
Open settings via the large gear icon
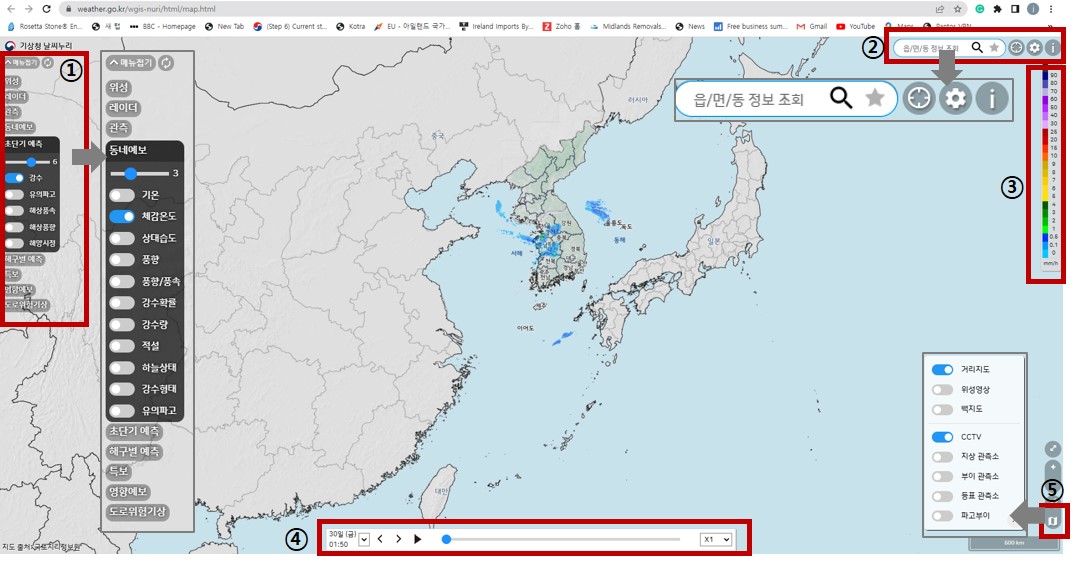pyautogui.click(x=955, y=99)
